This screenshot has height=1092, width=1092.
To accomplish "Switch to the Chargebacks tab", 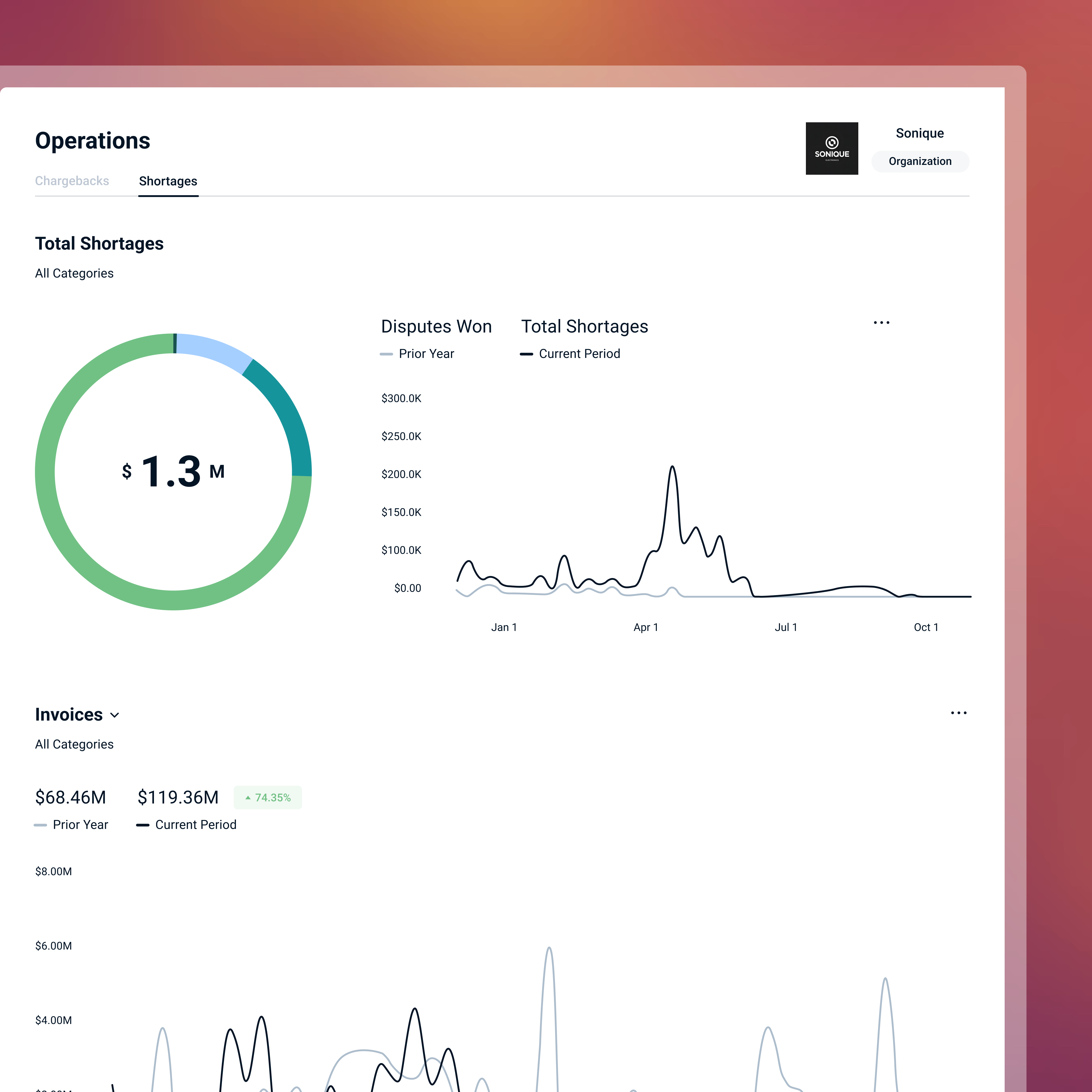I will pos(72,181).
